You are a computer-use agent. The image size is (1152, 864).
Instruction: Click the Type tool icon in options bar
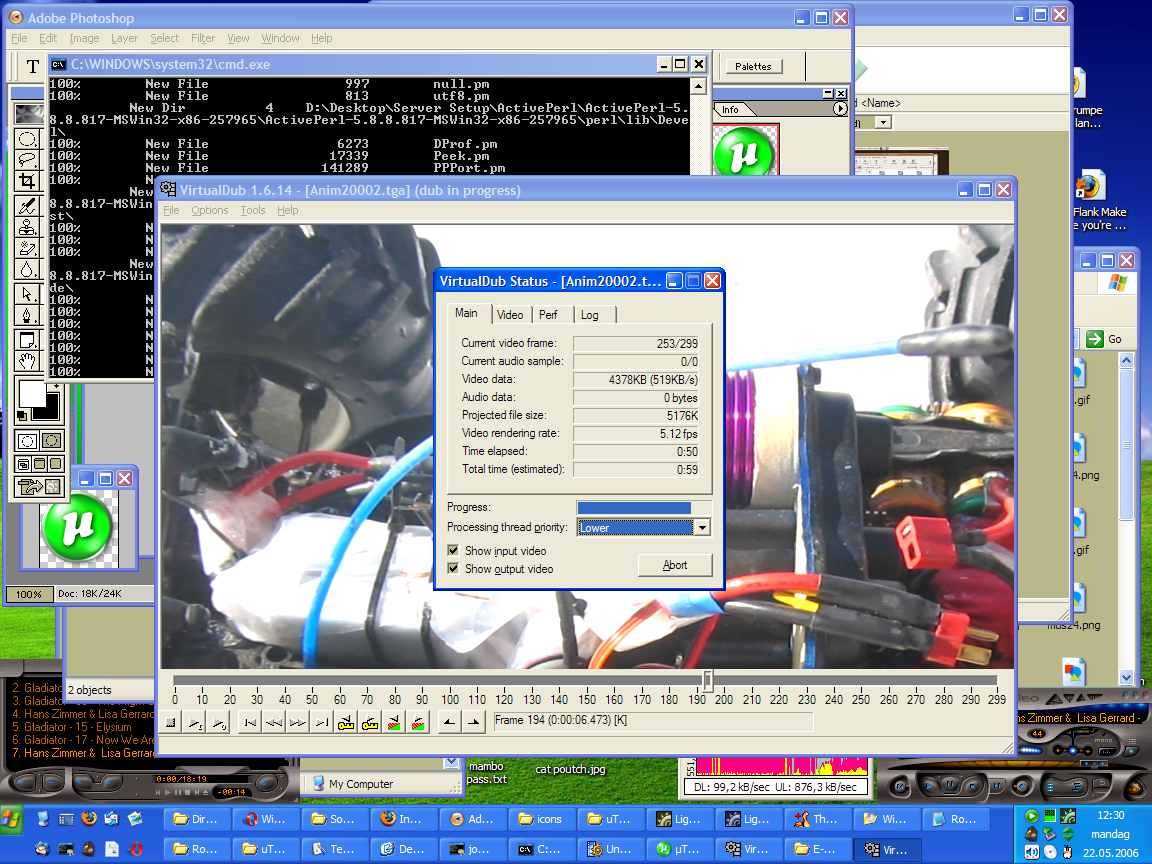32,67
